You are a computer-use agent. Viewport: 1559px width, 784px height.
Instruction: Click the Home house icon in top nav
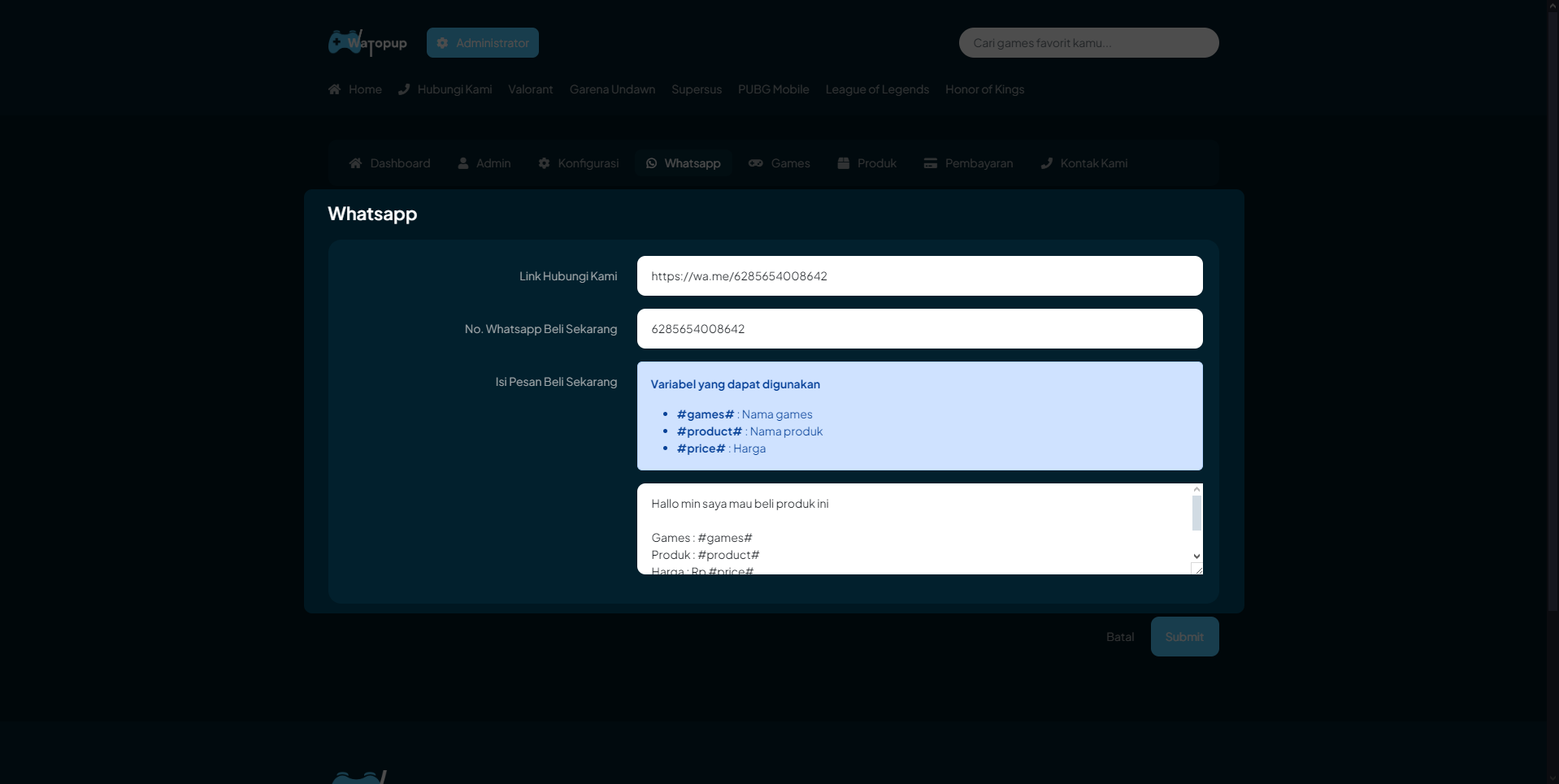tap(334, 89)
